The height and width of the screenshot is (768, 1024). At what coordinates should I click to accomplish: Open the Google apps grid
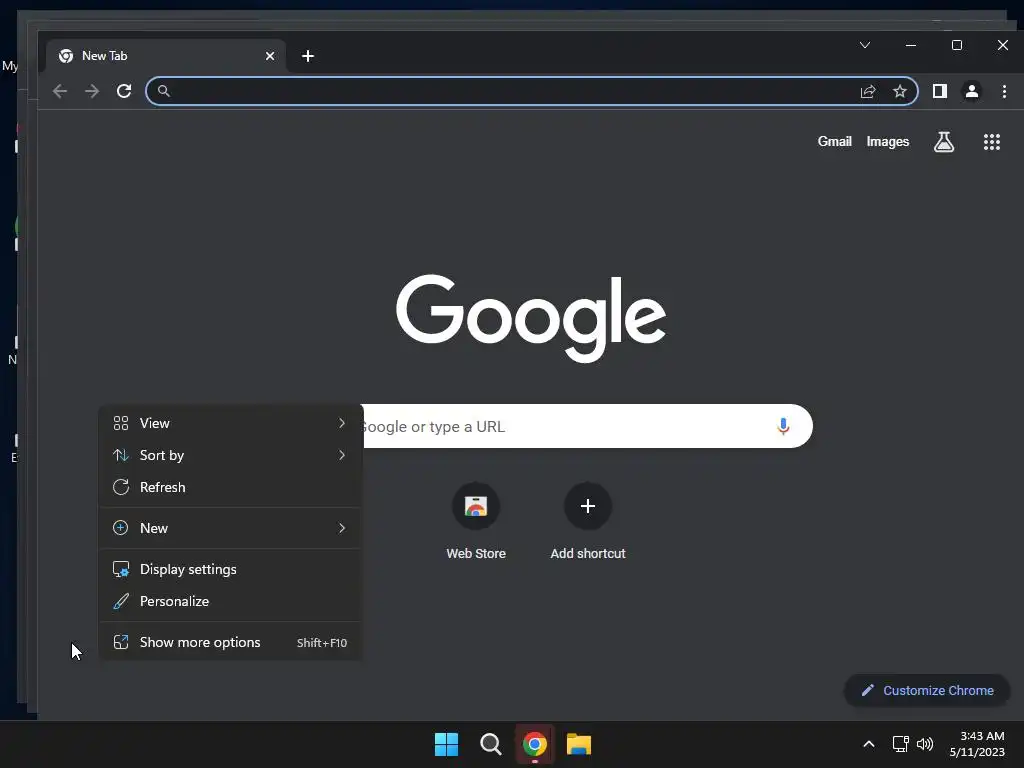(992, 142)
